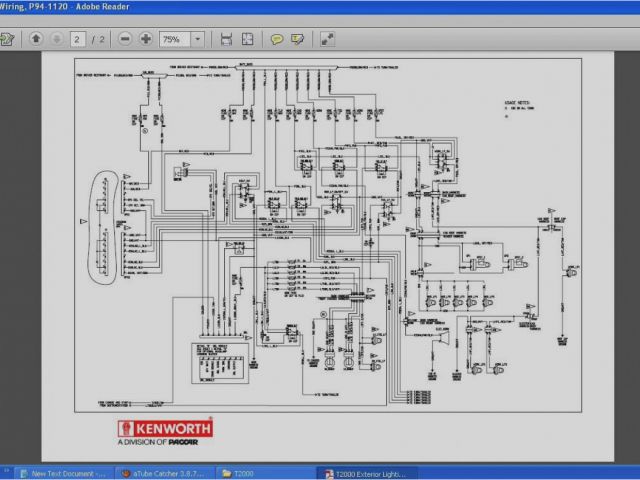The image size is (640, 480).
Task: Click the 75% zoom level field
Action: pyautogui.click(x=173, y=39)
